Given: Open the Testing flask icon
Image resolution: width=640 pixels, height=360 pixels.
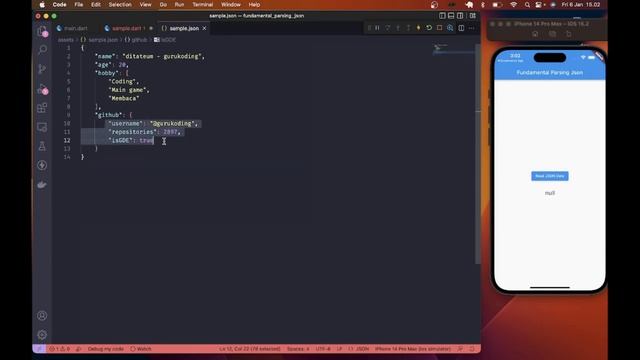Looking at the screenshot, I should [42, 146].
